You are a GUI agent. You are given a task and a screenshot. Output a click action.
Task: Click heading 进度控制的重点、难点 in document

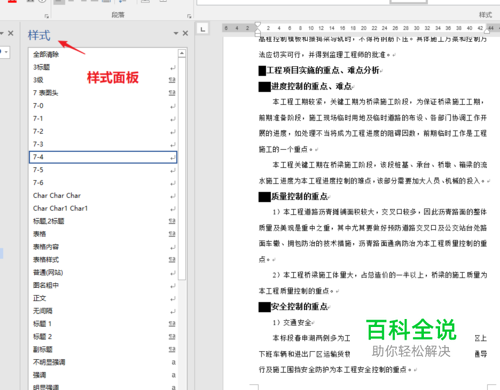311,87
